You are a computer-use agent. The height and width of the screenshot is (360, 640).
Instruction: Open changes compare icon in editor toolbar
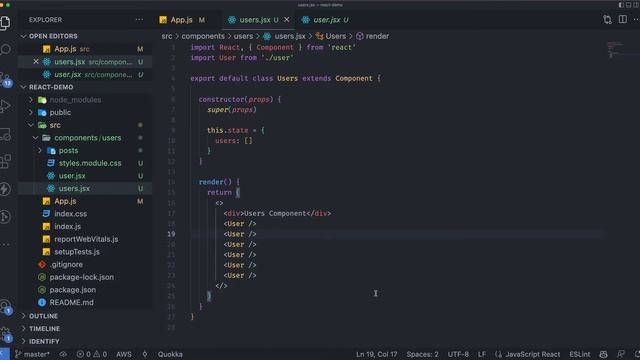tap(607, 20)
